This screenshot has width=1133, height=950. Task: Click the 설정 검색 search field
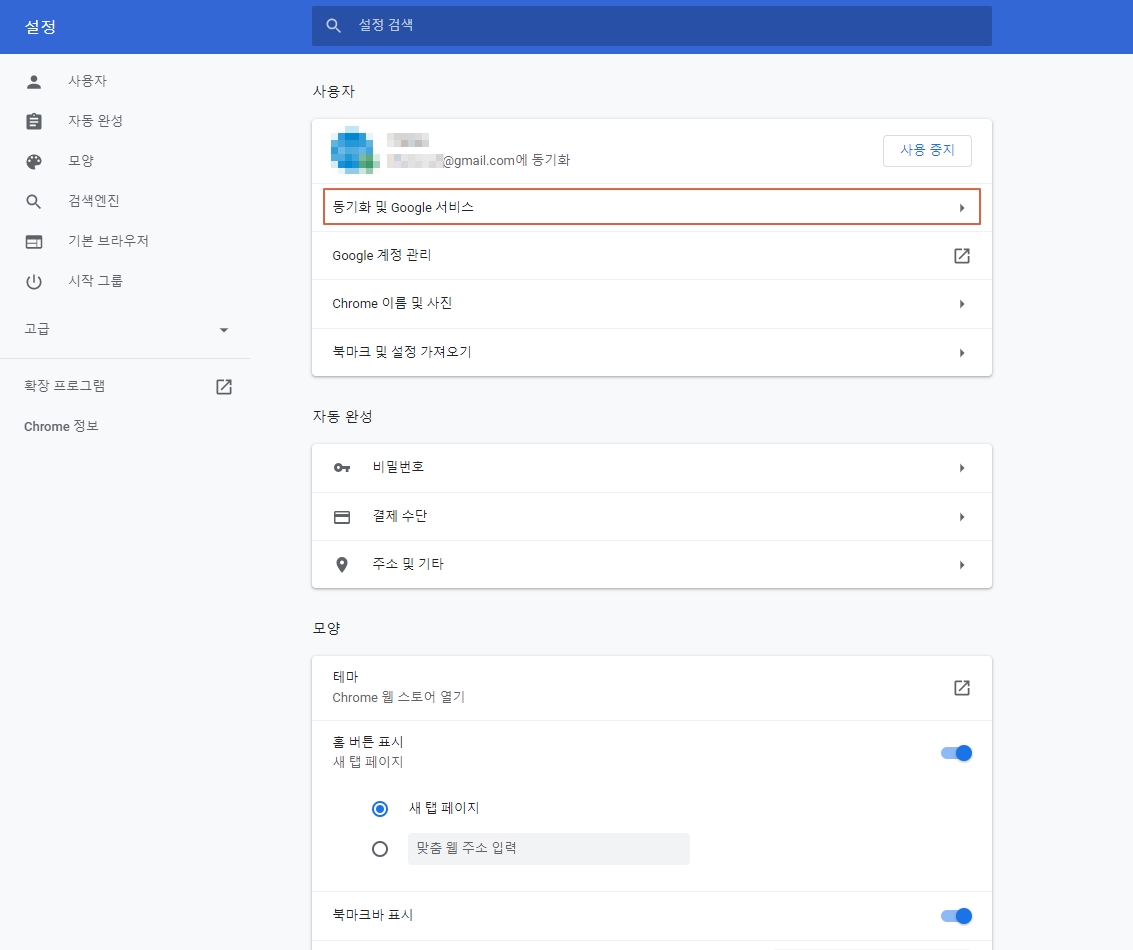pyautogui.click(x=652, y=26)
